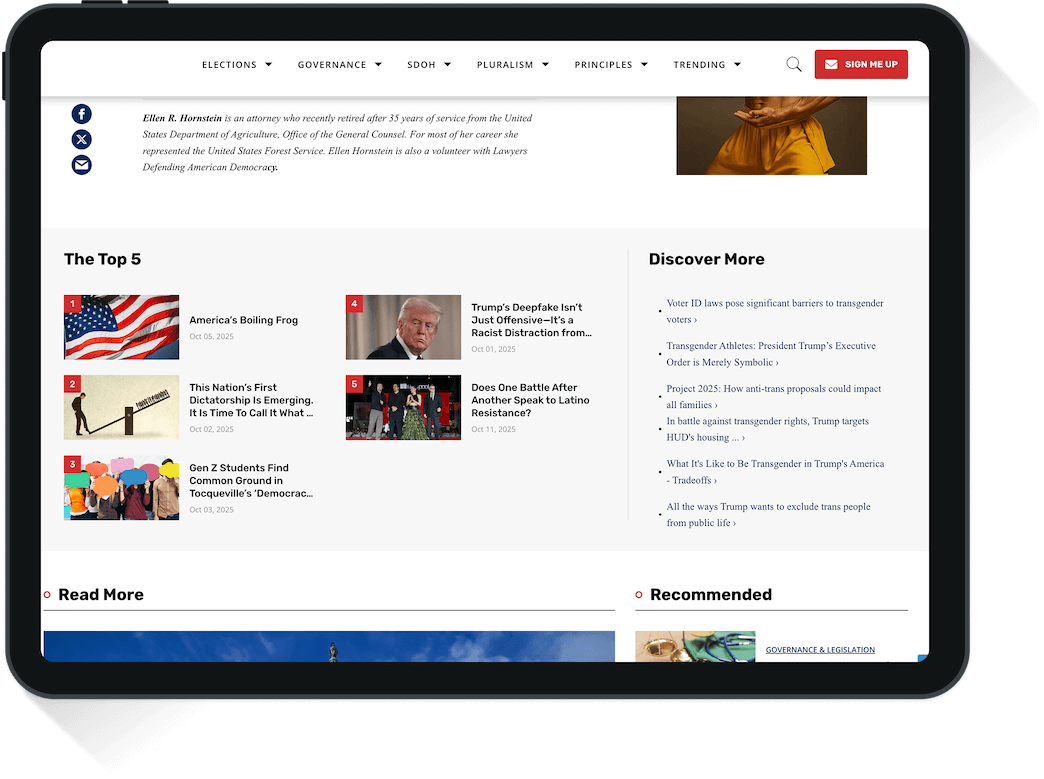This screenshot has height=779, width=1044.
Task: Share the article on Facebook
Action: coord(81,113)
